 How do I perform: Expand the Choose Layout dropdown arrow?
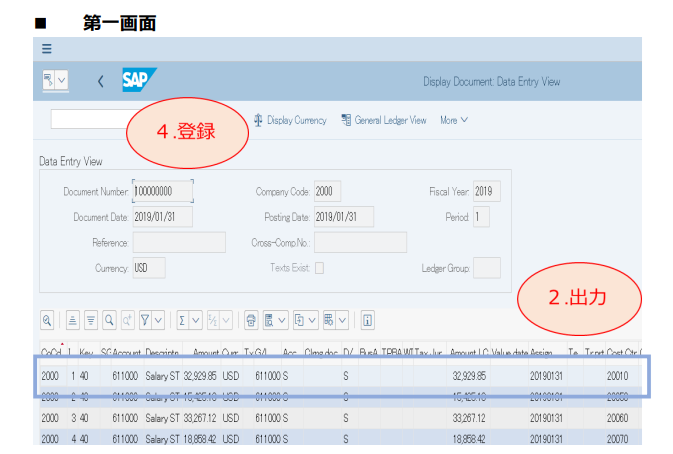point(343,320)
